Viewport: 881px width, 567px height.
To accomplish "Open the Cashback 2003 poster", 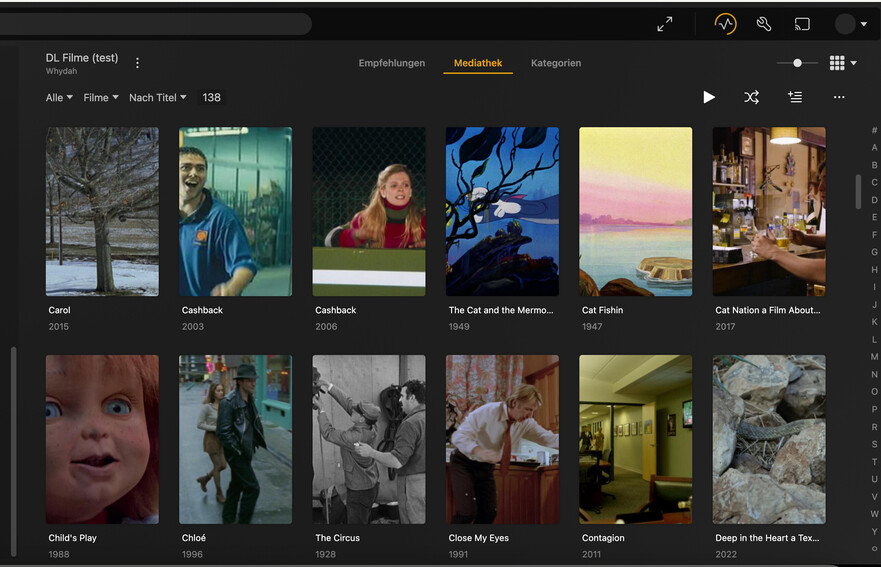I will pyautogui.click(x=235, y=211).
